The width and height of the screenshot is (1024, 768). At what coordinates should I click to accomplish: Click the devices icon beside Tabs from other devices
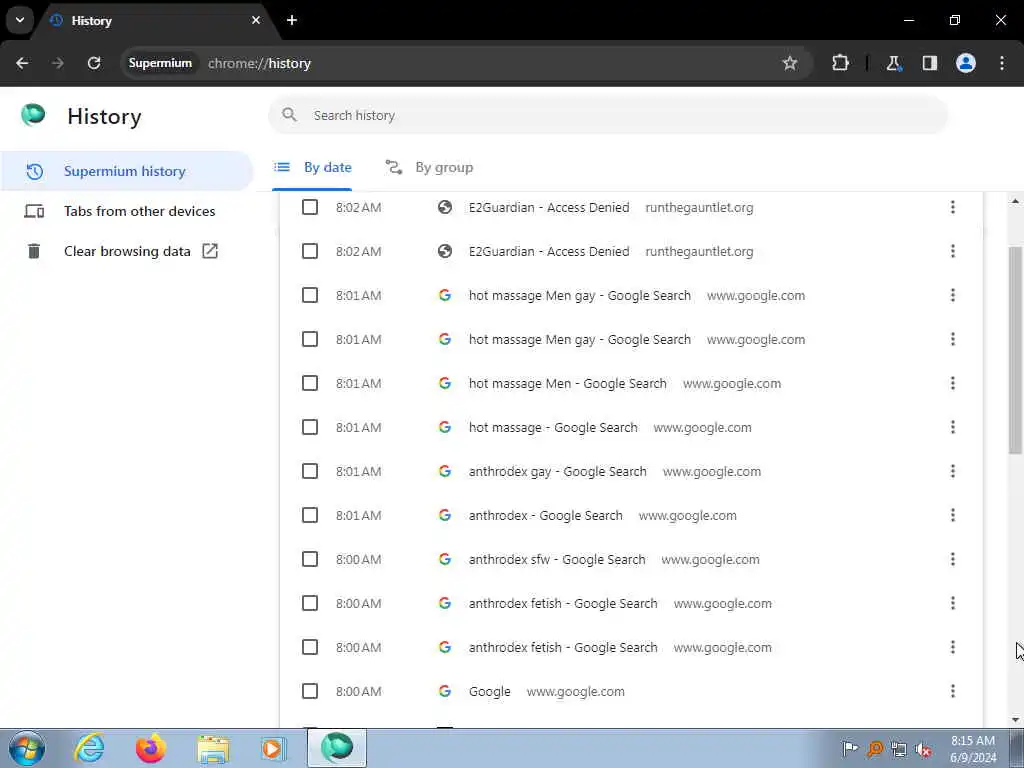coord(34,211)
